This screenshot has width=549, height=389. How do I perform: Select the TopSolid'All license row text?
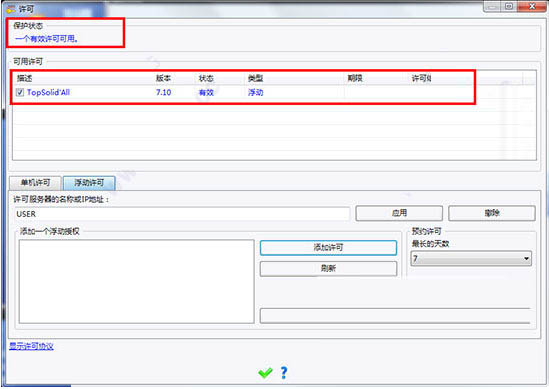pos(48,92)
